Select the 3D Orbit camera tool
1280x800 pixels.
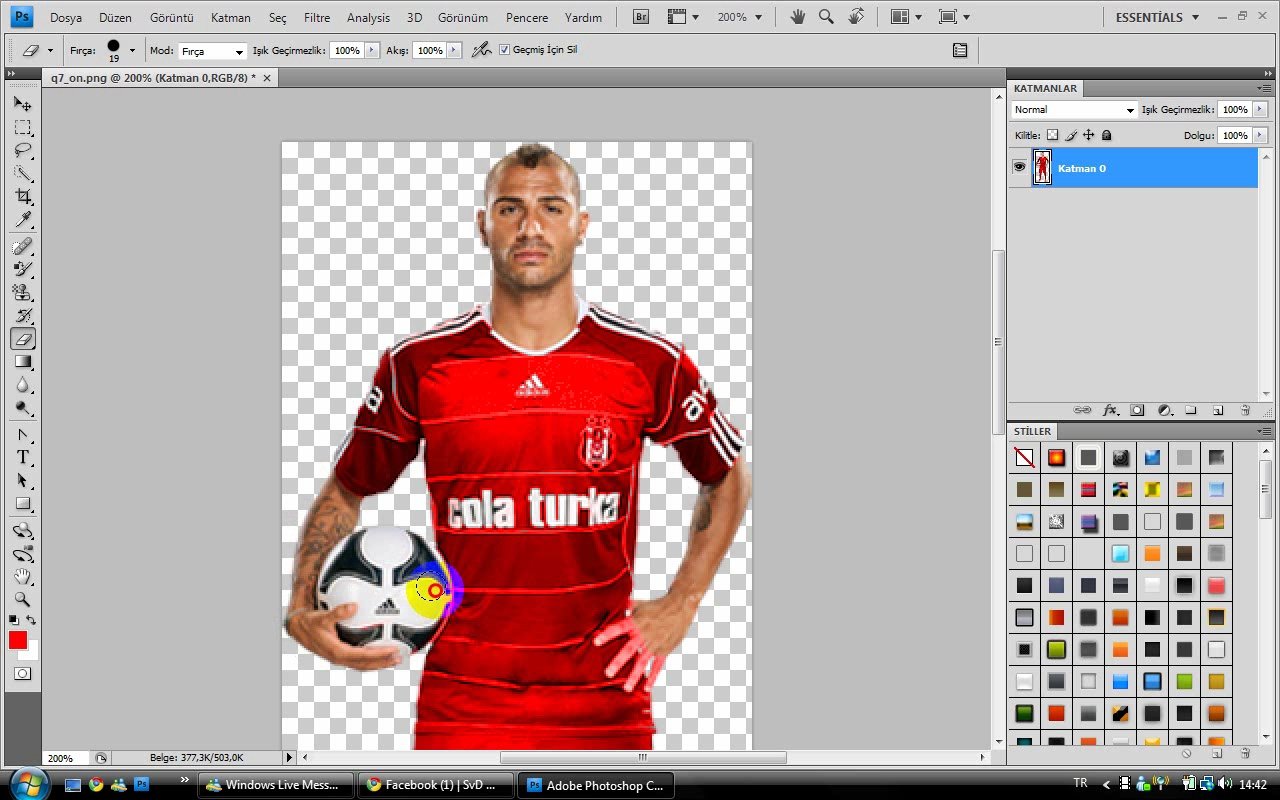[x=22, y=554]
